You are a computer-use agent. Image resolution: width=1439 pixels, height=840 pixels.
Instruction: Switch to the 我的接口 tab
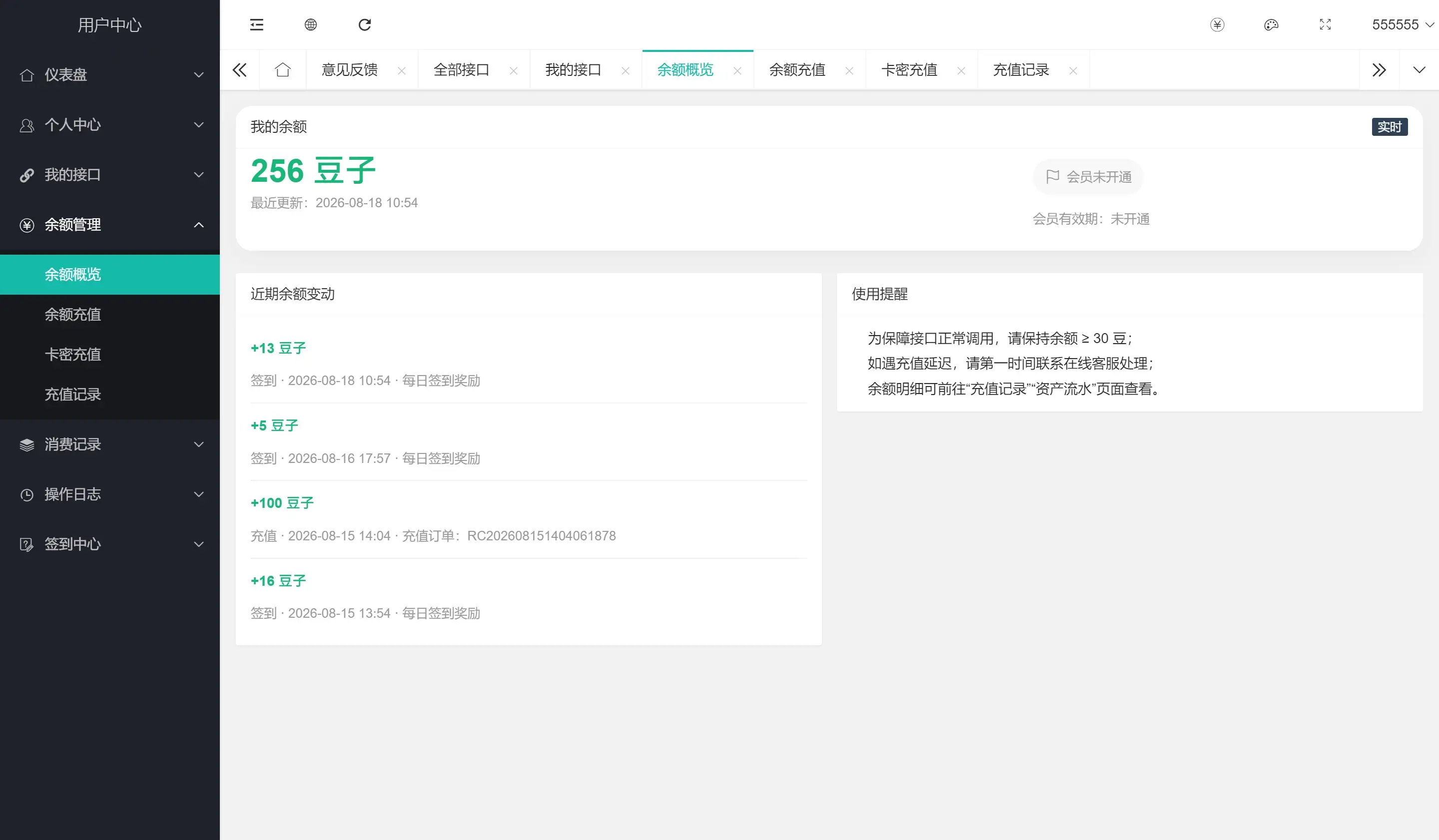coord(573,69)
